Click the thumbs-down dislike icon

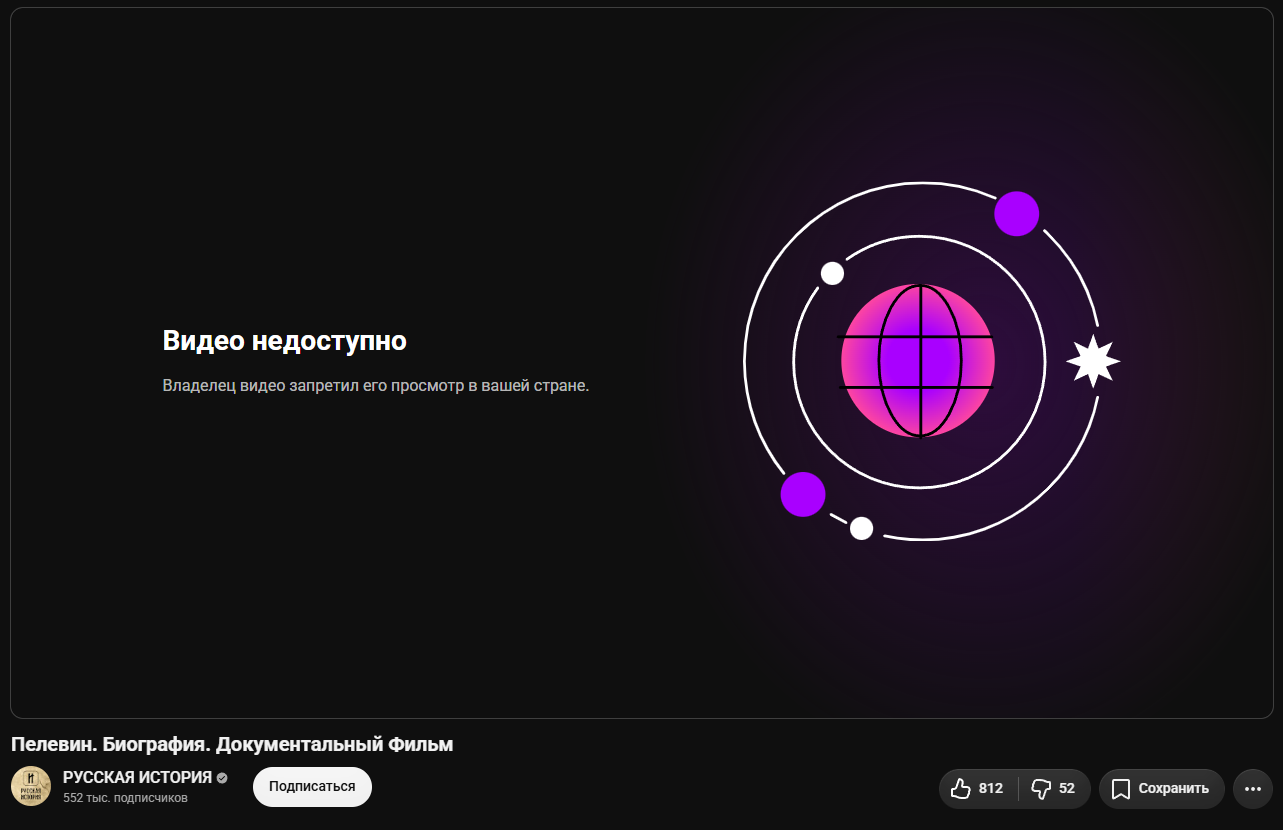pos(1041,788)
